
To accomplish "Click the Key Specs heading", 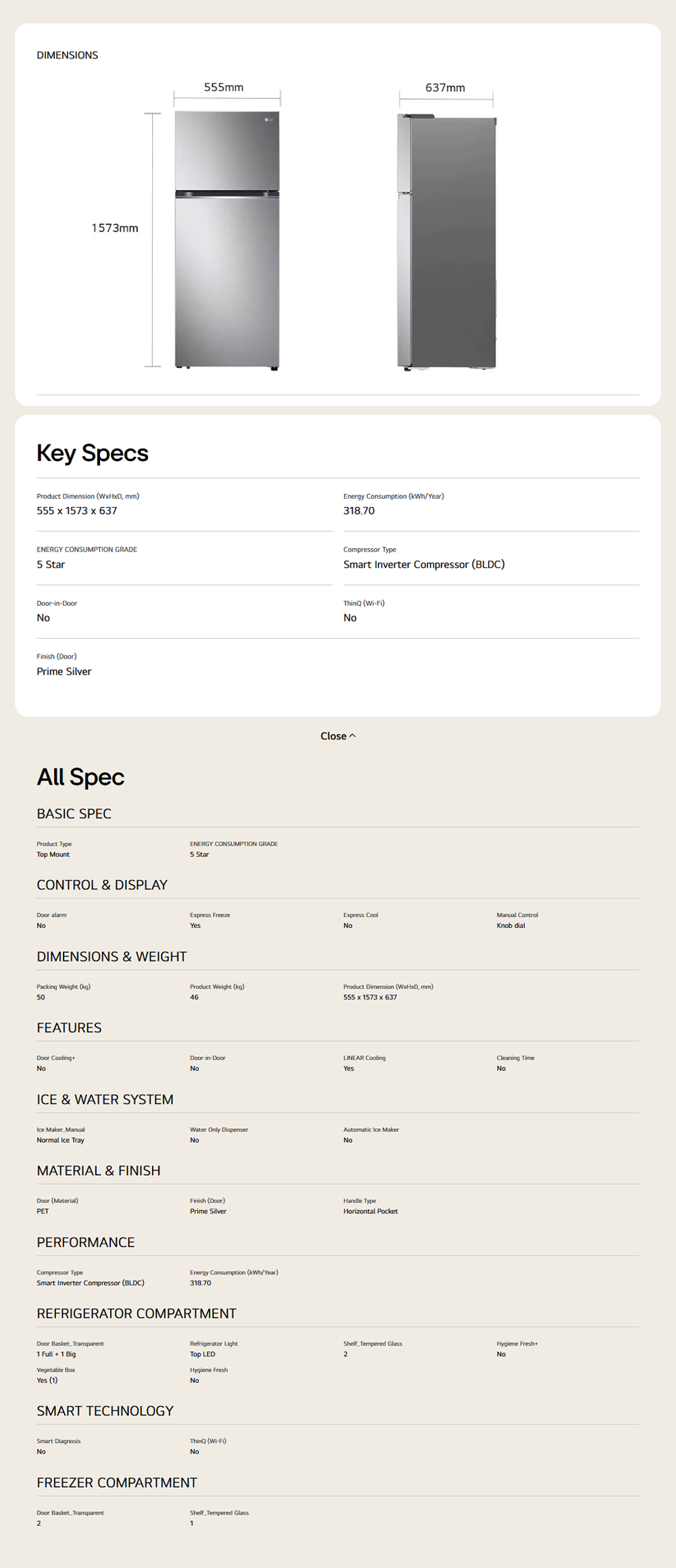I will pos(93,453).
